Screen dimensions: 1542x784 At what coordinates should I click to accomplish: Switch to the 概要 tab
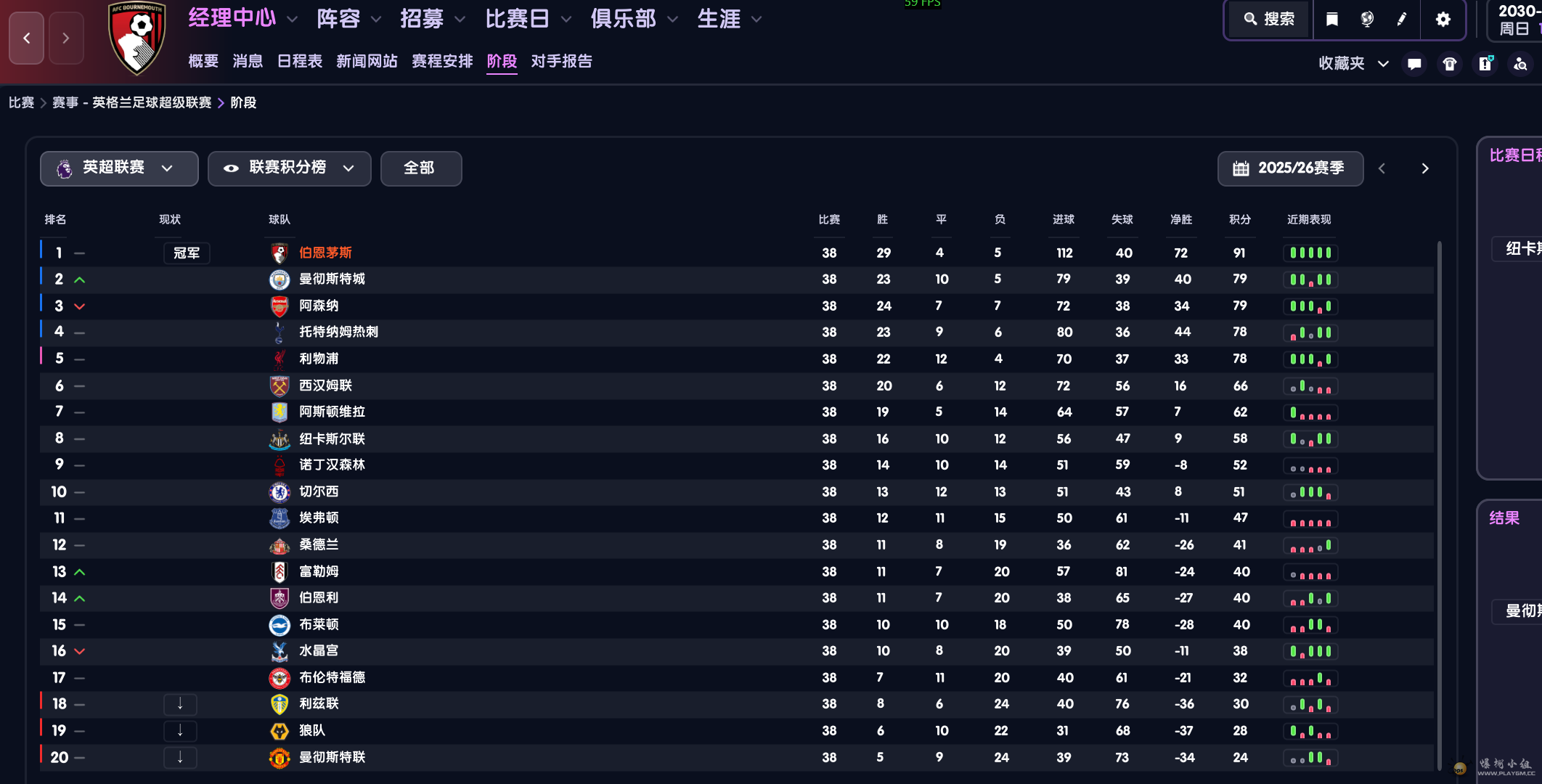(203, 61)
